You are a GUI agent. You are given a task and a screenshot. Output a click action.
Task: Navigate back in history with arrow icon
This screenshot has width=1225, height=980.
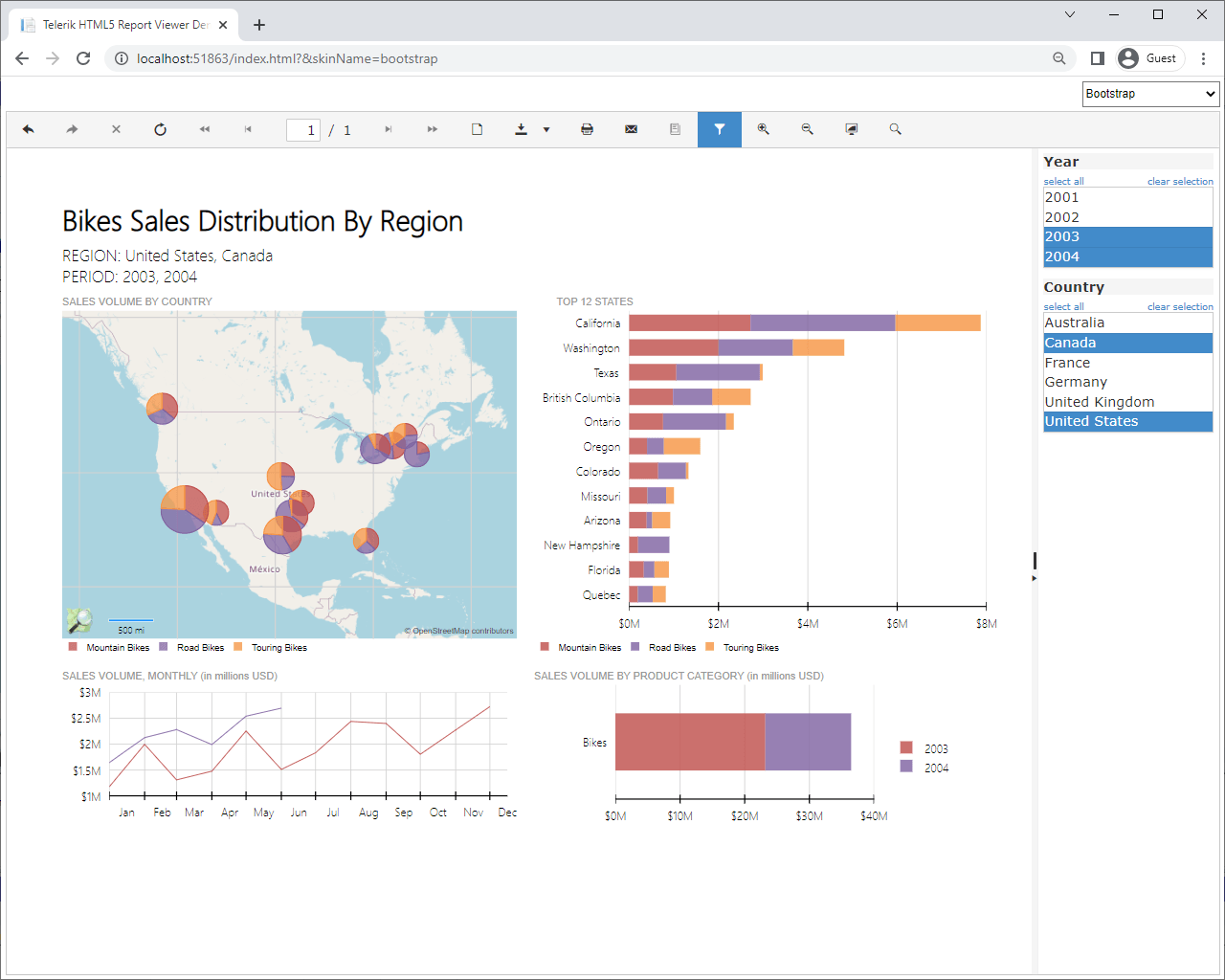(28, 129)
